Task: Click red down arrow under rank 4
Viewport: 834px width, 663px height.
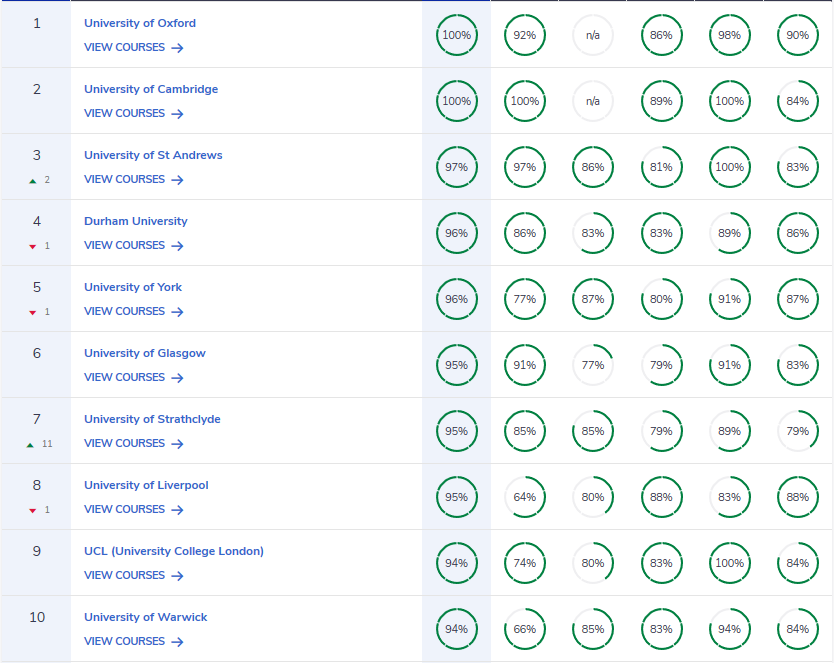Action: tap(33, 247)
